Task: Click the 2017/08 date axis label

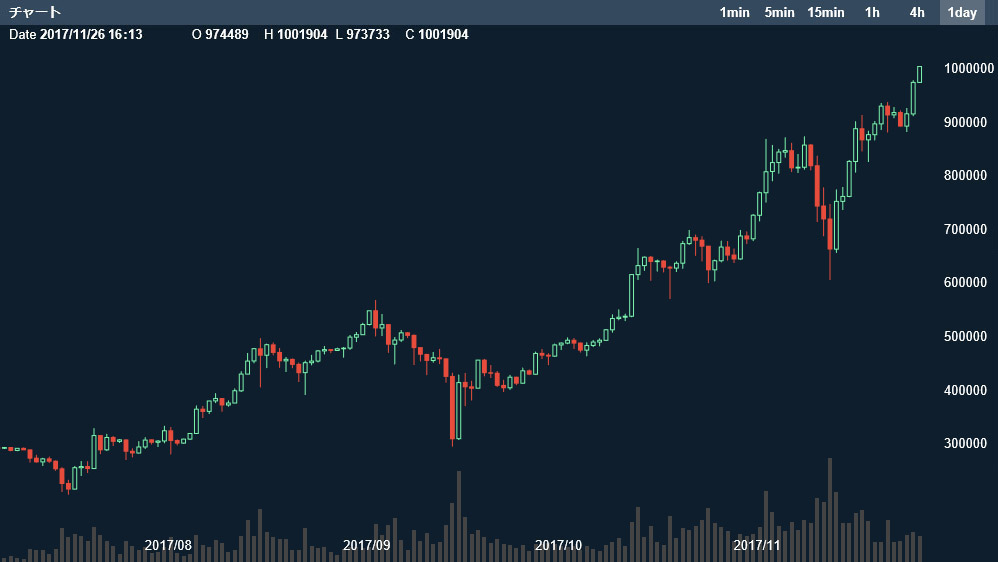Action: (x=168, y=545)
